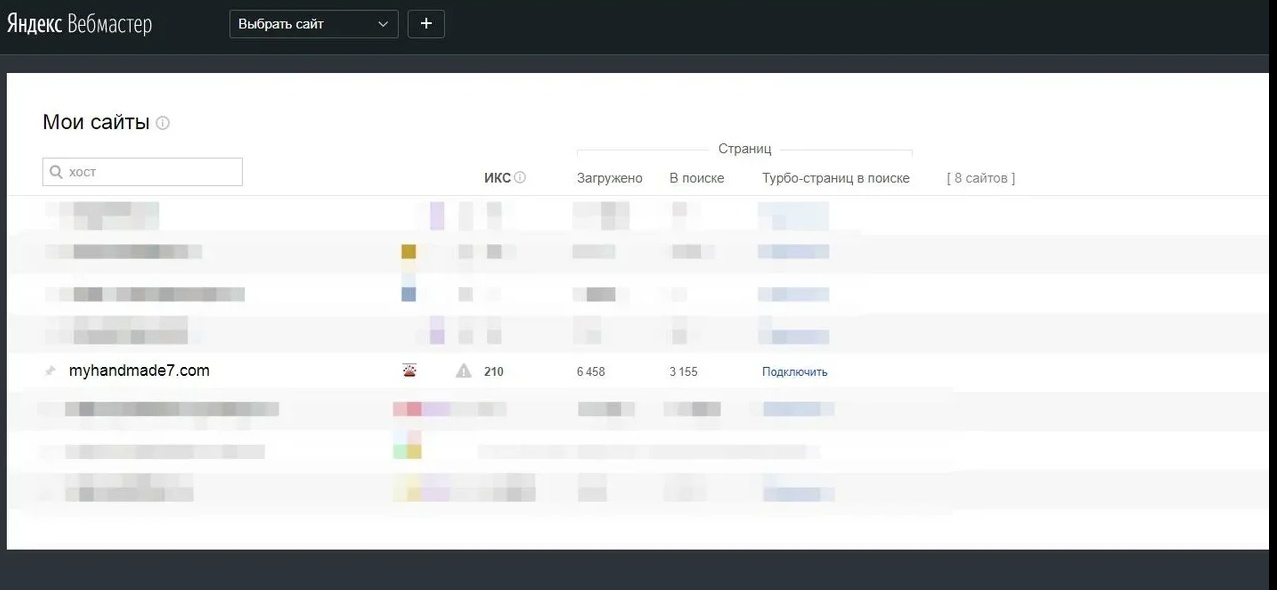Screen dimensions: 1277x590
Task: Click the Турбо-страниц в поиске header
Action: pos(836,178)
